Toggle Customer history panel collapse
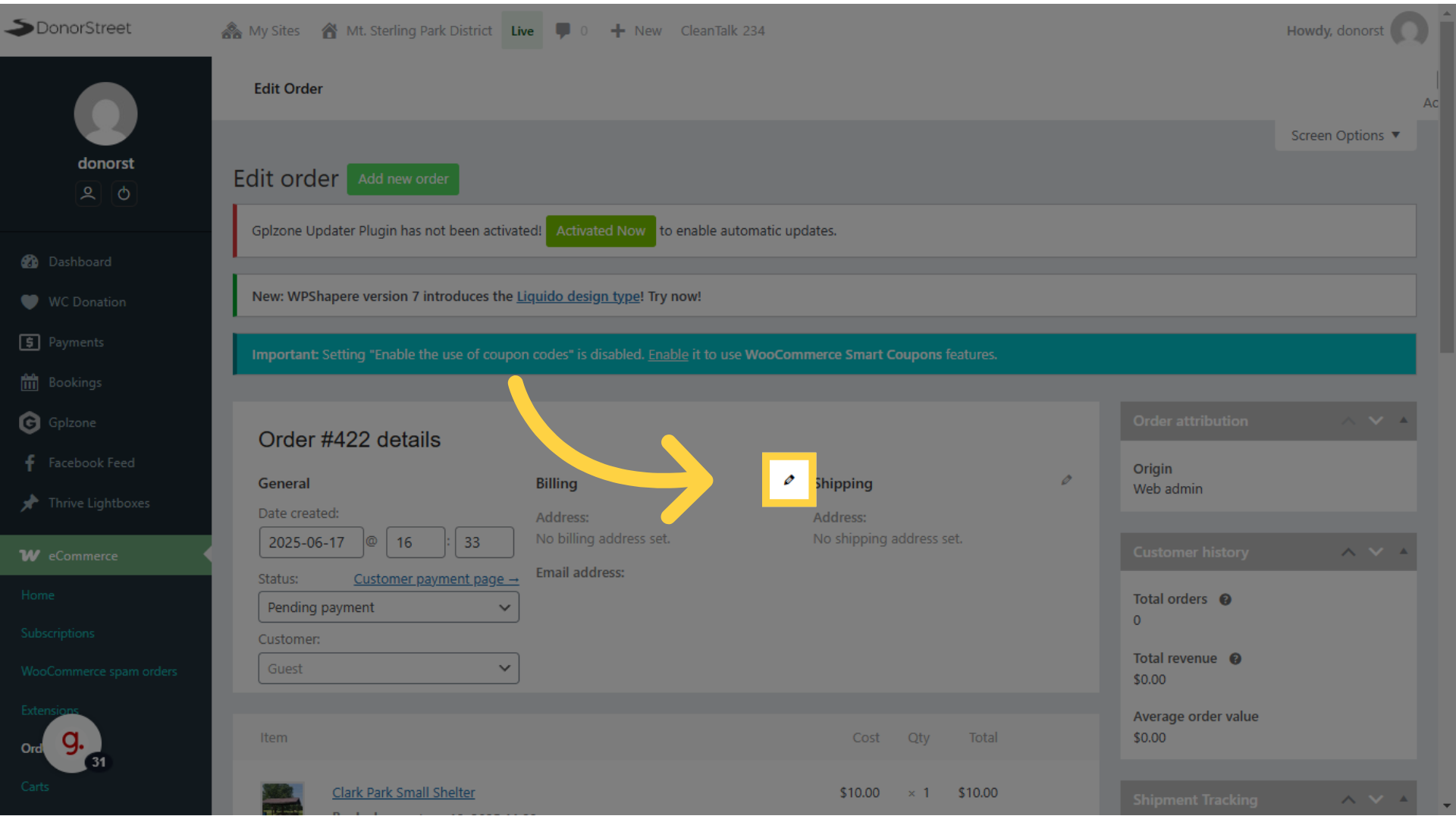The height and width of the screenshot is (819, 1456). pos(1404,552)
